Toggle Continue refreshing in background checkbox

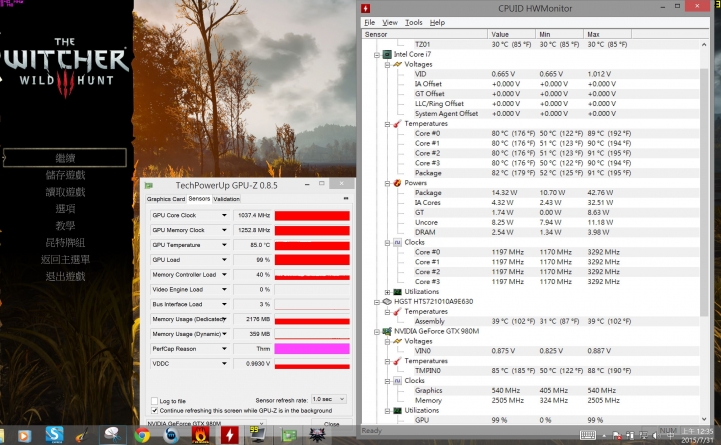point(154,411)
